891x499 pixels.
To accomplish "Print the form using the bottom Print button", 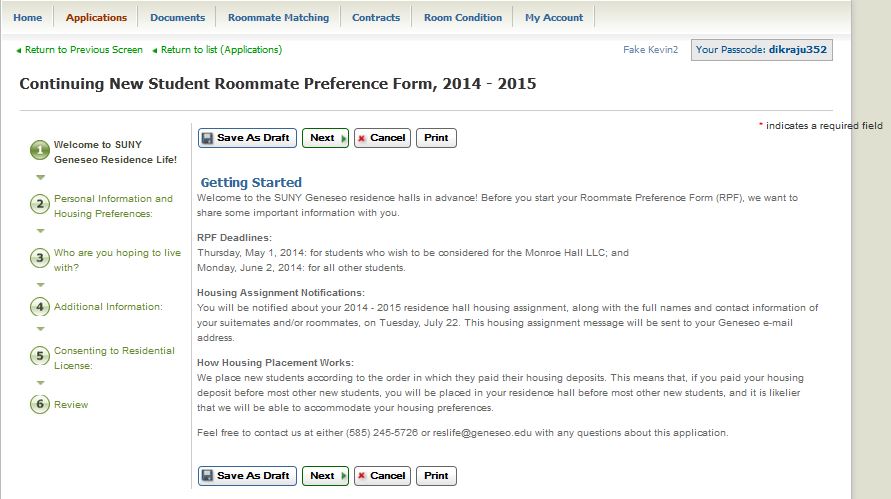I will 436,476.
